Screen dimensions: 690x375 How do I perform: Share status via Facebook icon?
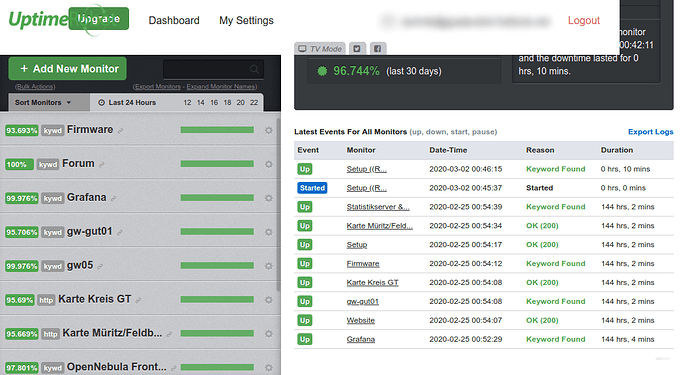pyautogui.click(x=378, y=48)
